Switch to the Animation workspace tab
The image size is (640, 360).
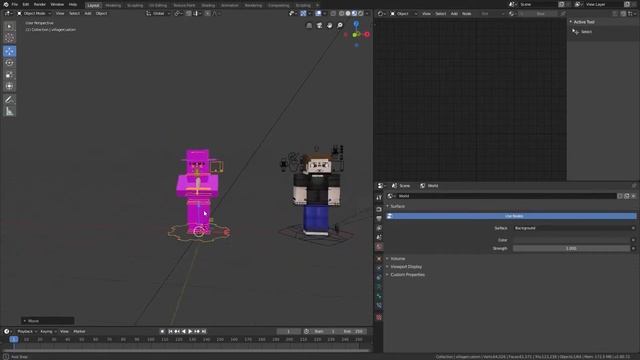(230, 5)
